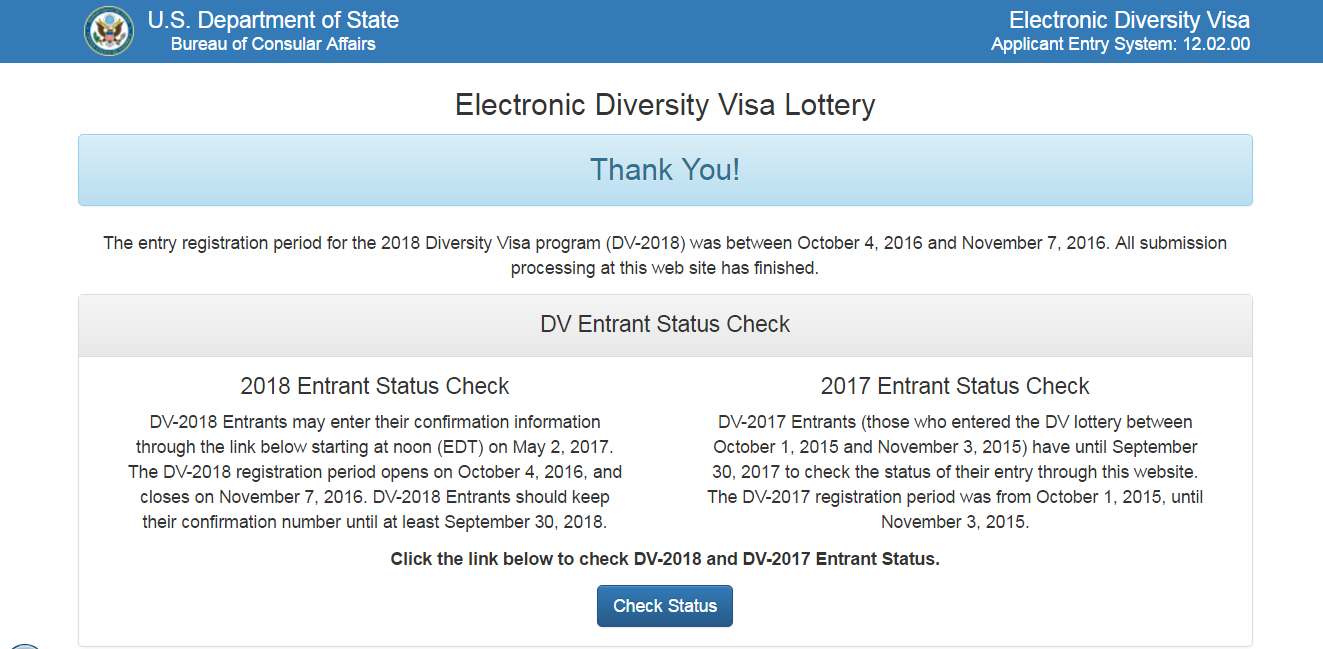This screenshot has width=1323, height=649.
Task: Click the "U.S. Department of State" header text
Action: pyautogui.click(x=273, y=20)
